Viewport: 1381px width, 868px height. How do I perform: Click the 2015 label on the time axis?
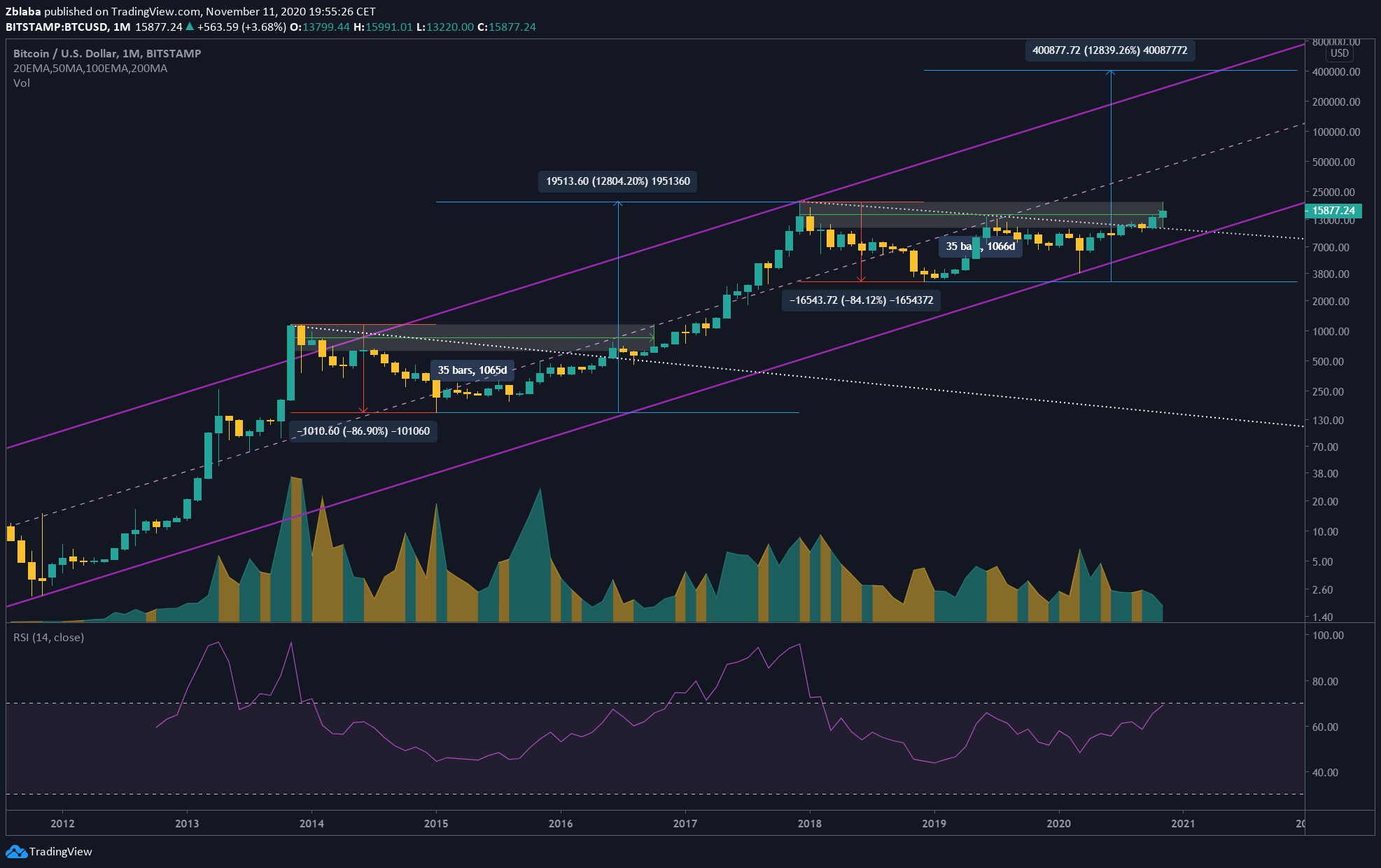click(436, 823)
